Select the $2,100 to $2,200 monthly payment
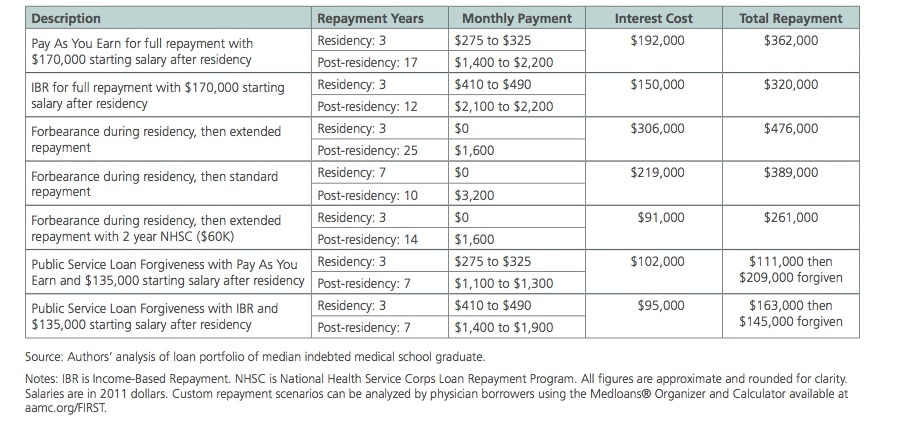Screen dimensions: 897x434 point(502,106)
